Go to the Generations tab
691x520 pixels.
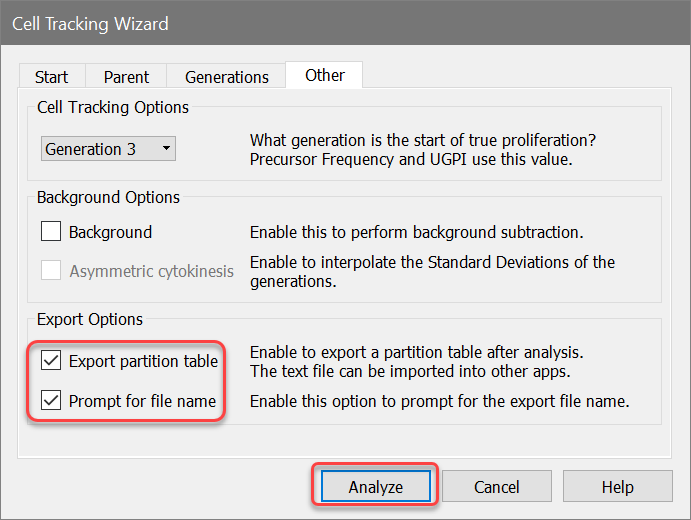coord(226,77)
